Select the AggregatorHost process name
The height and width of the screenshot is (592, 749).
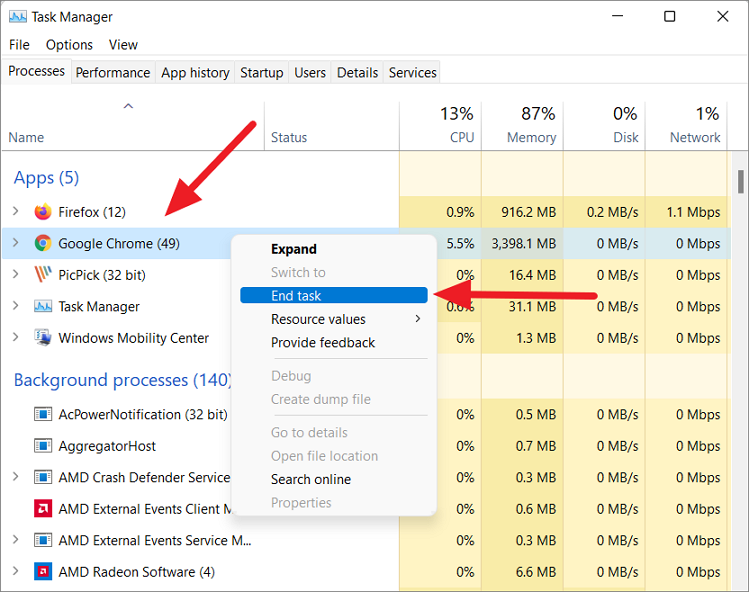(x=107, y=446)
